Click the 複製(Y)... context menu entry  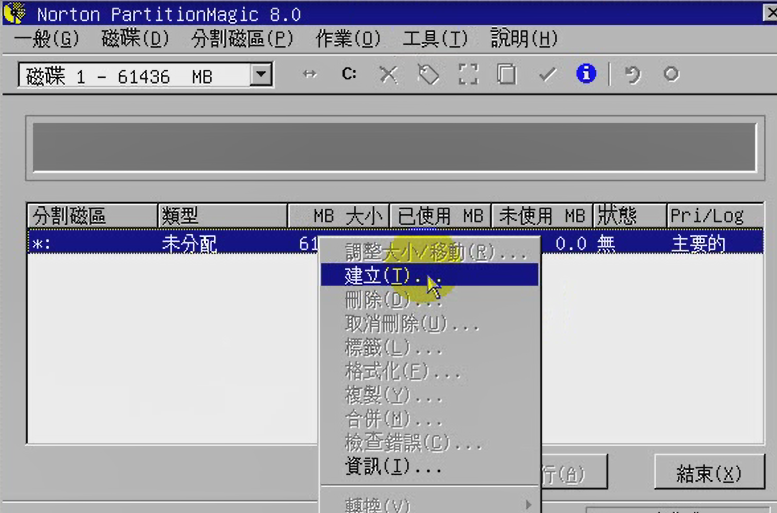point(429,395)
